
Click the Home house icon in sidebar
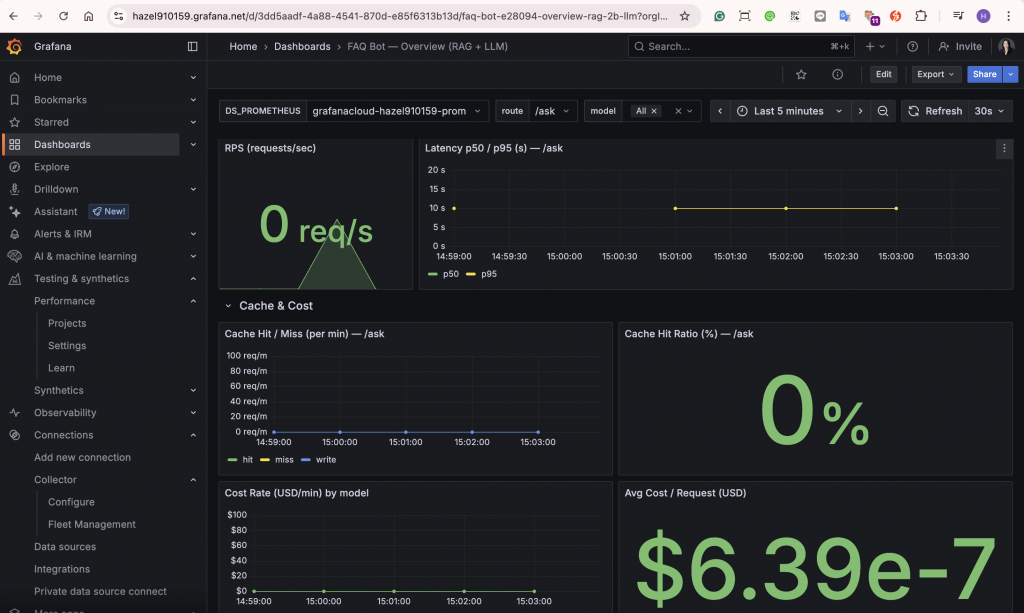coord(14,77)
